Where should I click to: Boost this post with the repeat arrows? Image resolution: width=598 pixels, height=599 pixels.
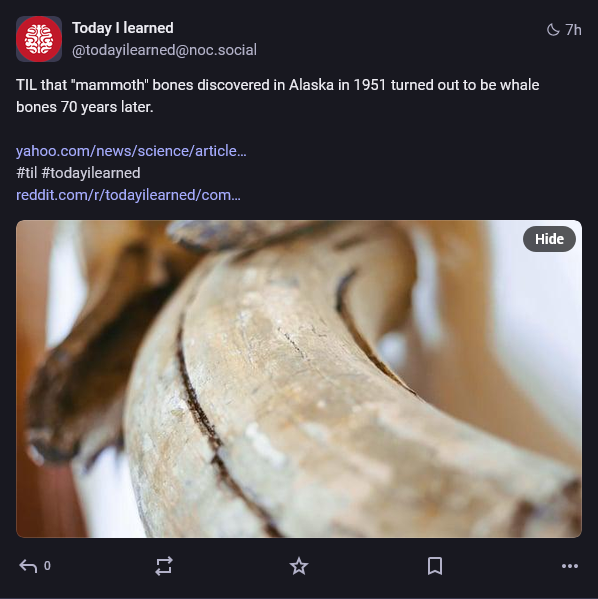tap(164, 566)
